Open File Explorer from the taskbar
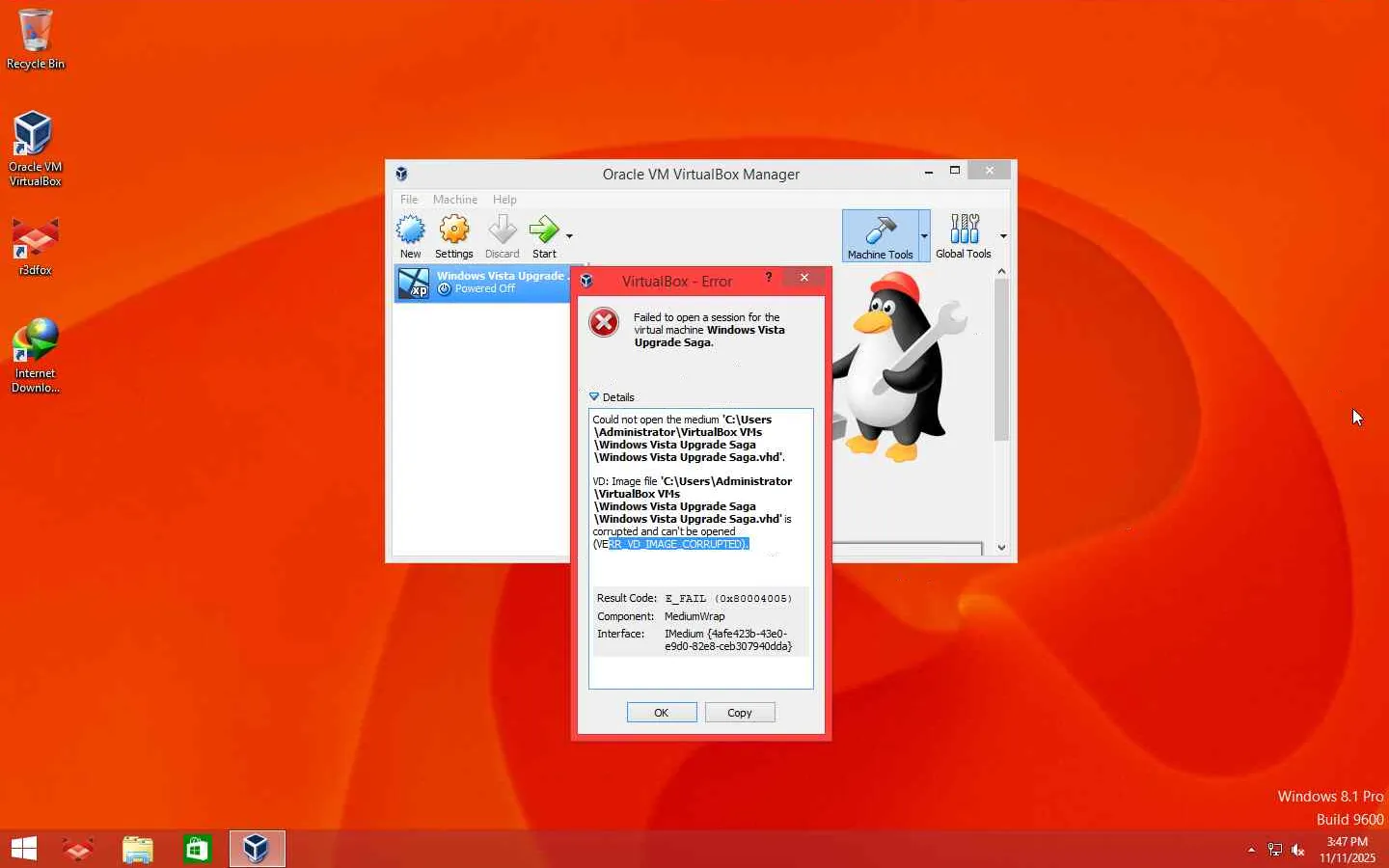Screen dimensions: 1389x868 (x=138, y=849)
